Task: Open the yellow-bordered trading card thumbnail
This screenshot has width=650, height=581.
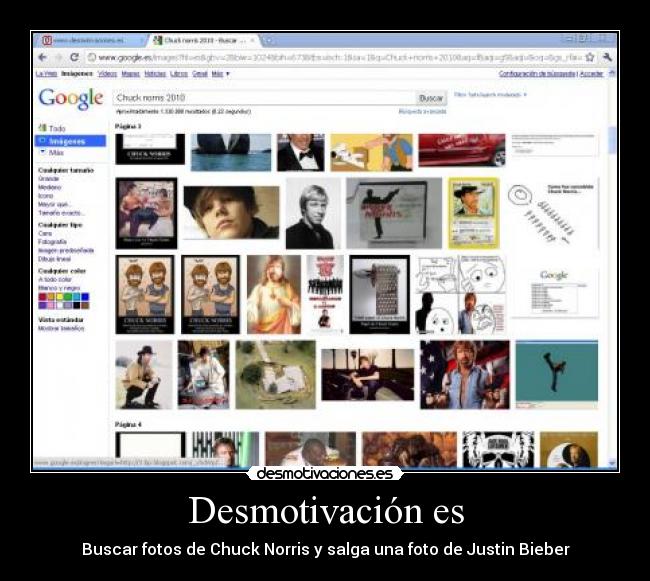Action: (x=473, y=213)
